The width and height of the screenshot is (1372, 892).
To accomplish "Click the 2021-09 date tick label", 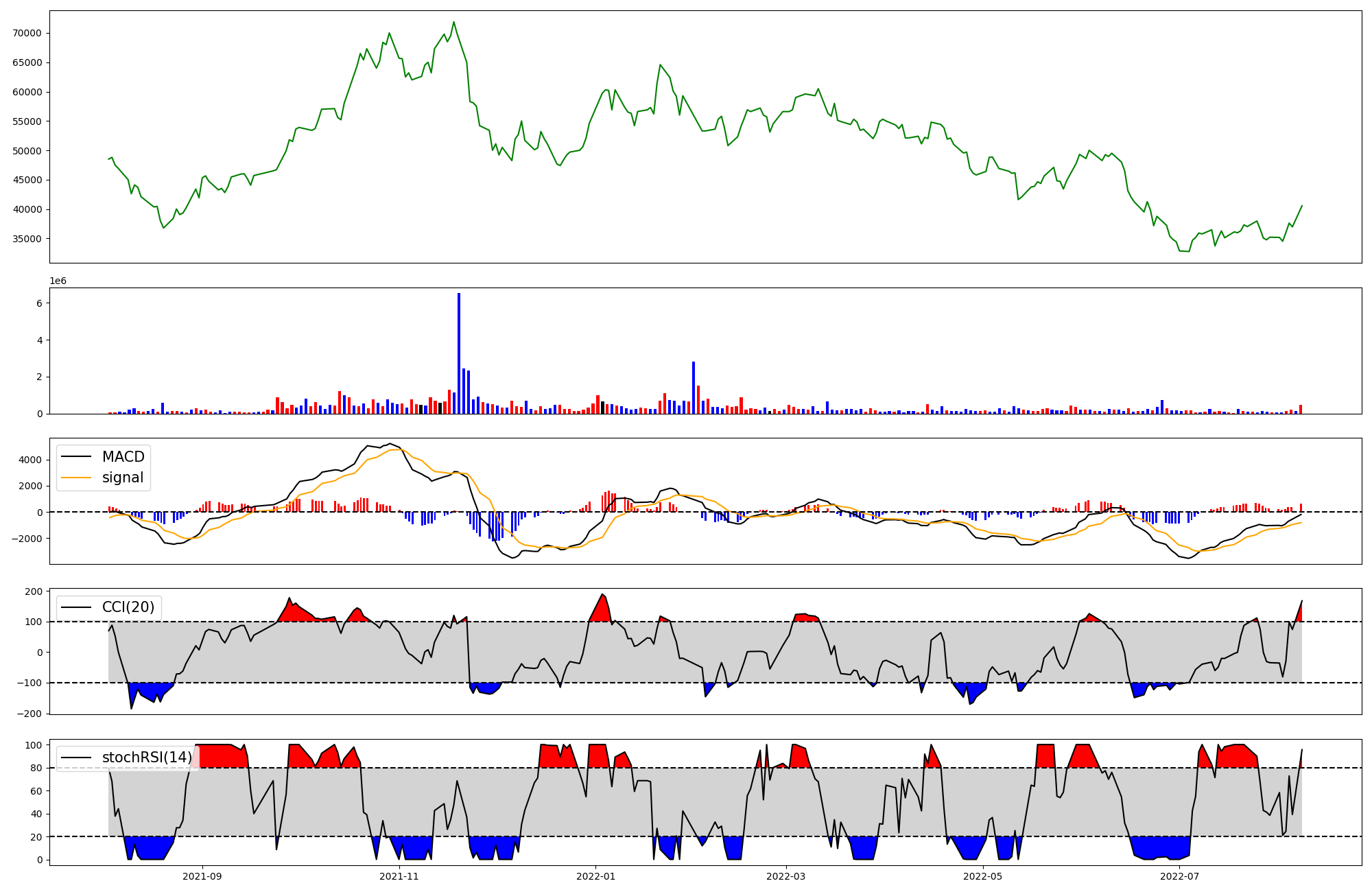I will tap(202, 876).
